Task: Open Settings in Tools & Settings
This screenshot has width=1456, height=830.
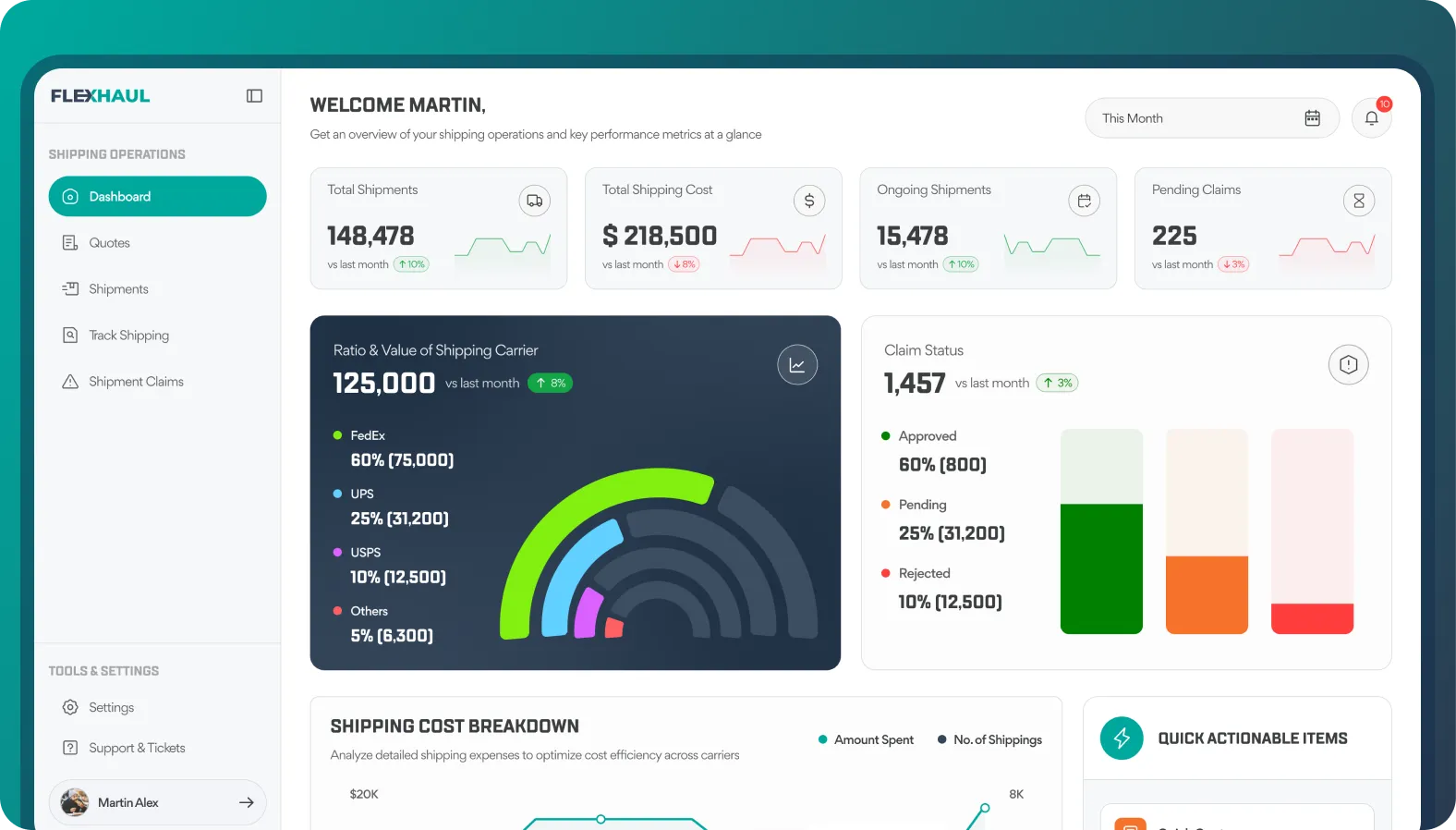Action: click(158, 707)
